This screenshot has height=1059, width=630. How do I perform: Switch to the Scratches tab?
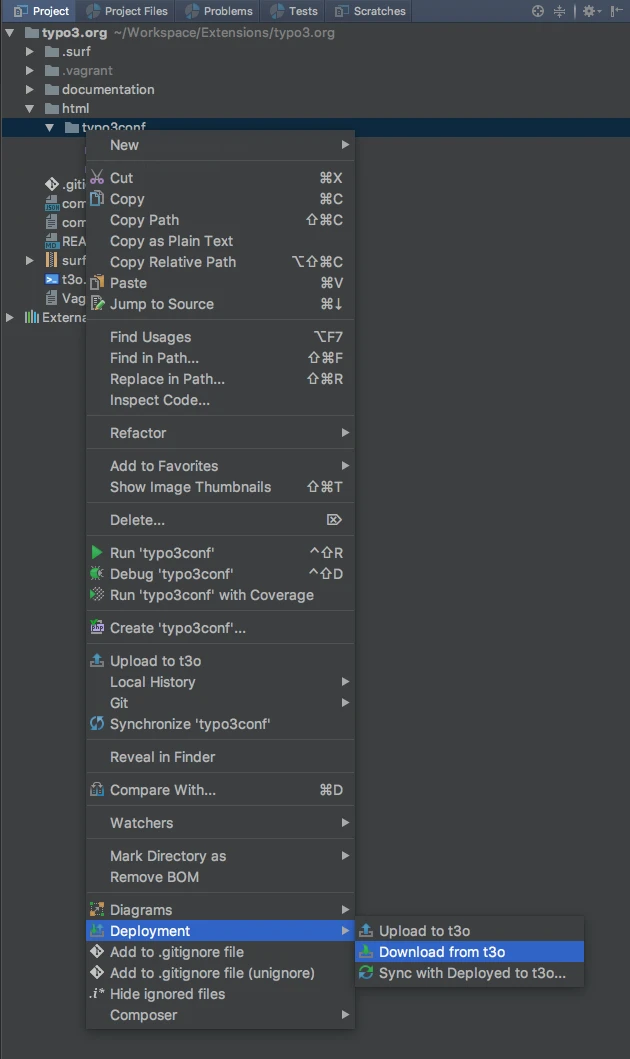point(370,11)
